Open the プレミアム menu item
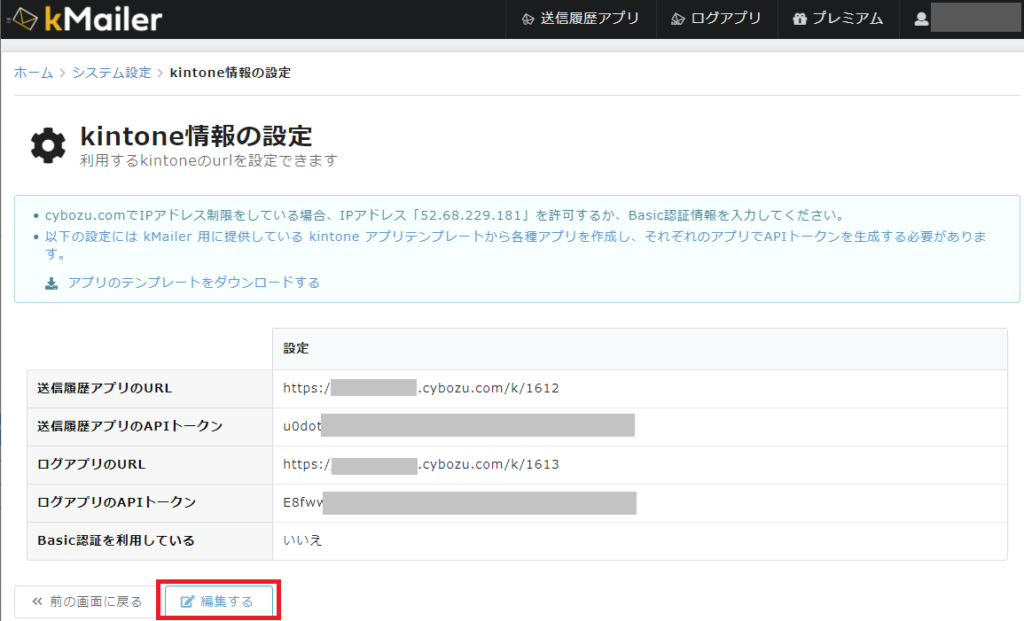The width and height of the screenshot is (1024, 621). [x=848, y=17]
